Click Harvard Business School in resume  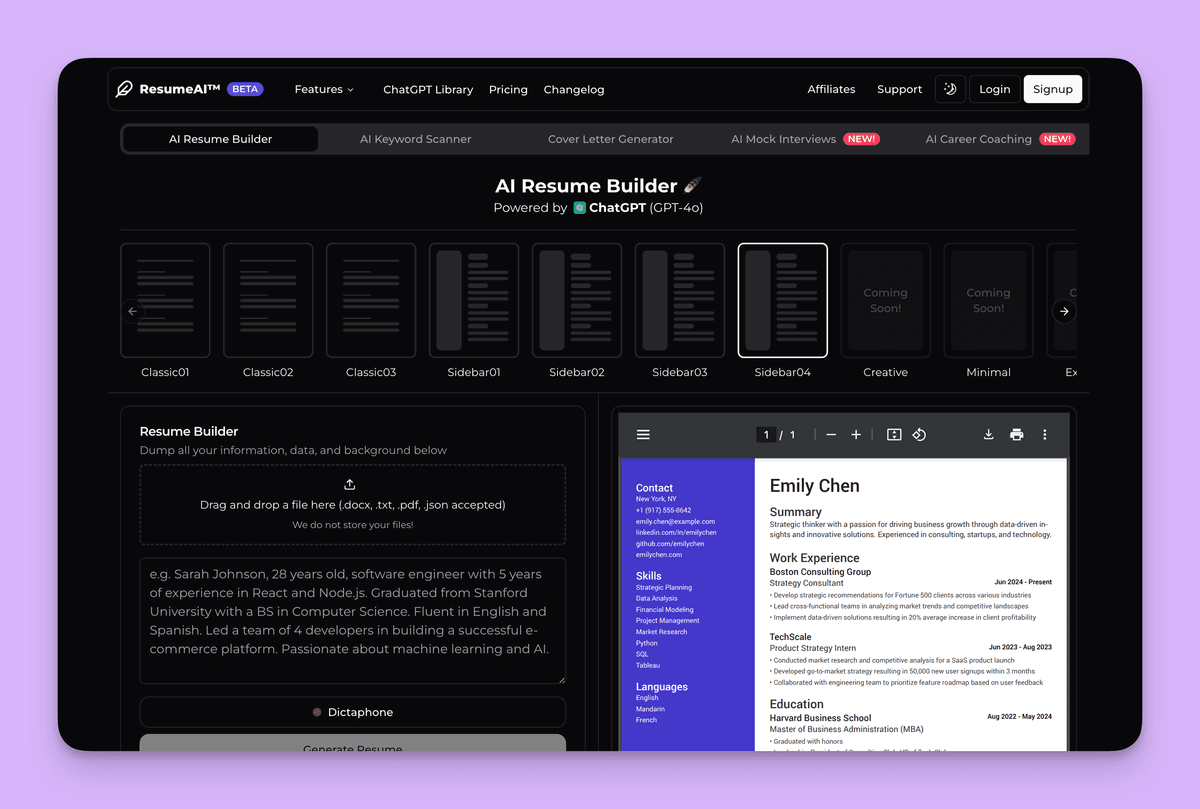(820, 717)
